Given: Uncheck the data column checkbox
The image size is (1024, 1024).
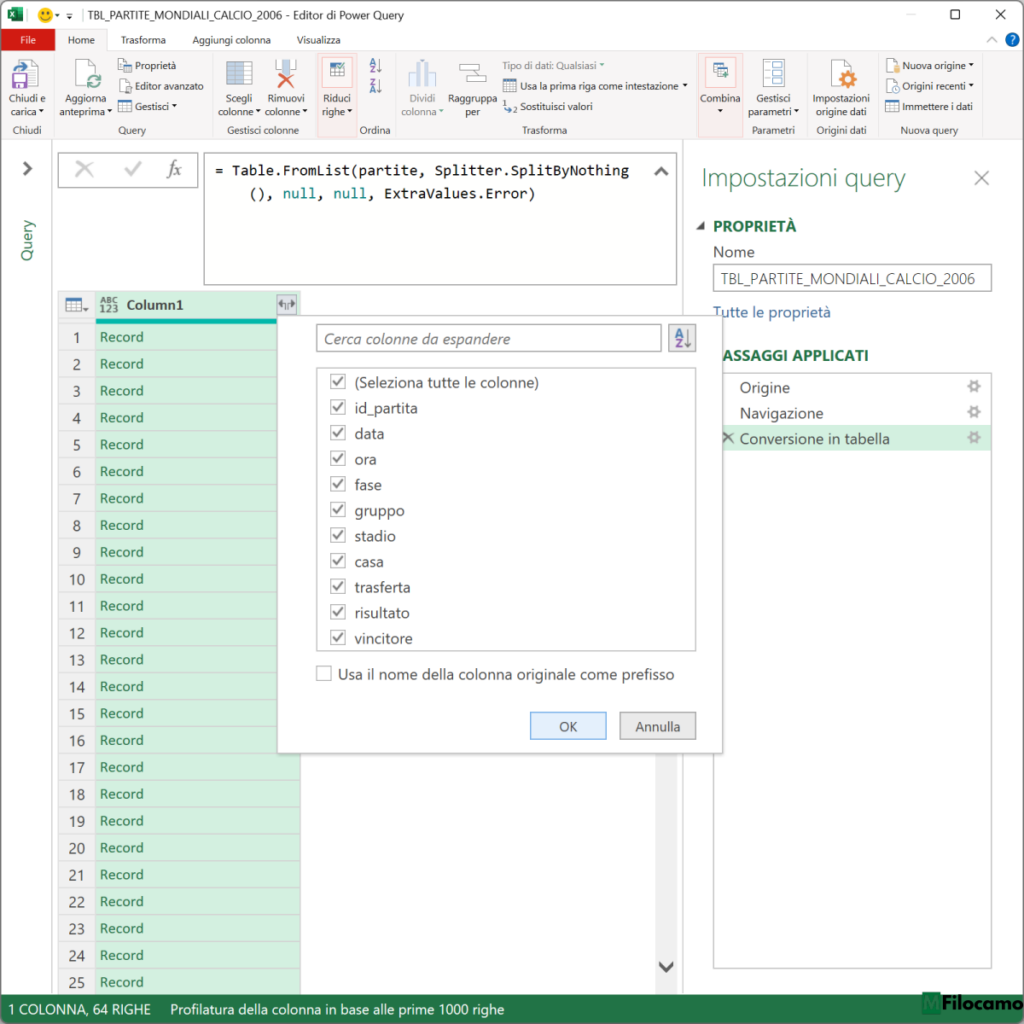Looking at the screenshot, I should 338,433.
